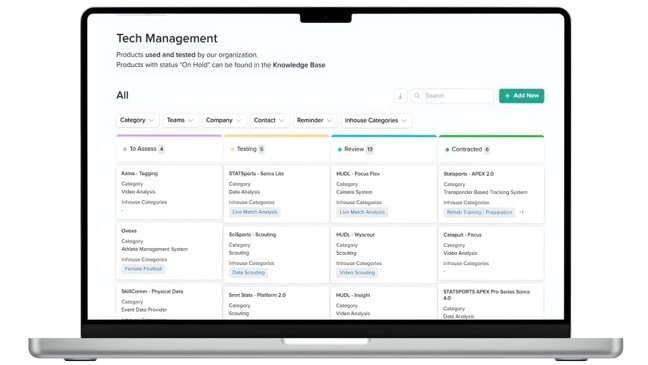Viewport: 648px width, 365px height.
Task: Open the Reminder filter dropdown
Action: [314, 120]
